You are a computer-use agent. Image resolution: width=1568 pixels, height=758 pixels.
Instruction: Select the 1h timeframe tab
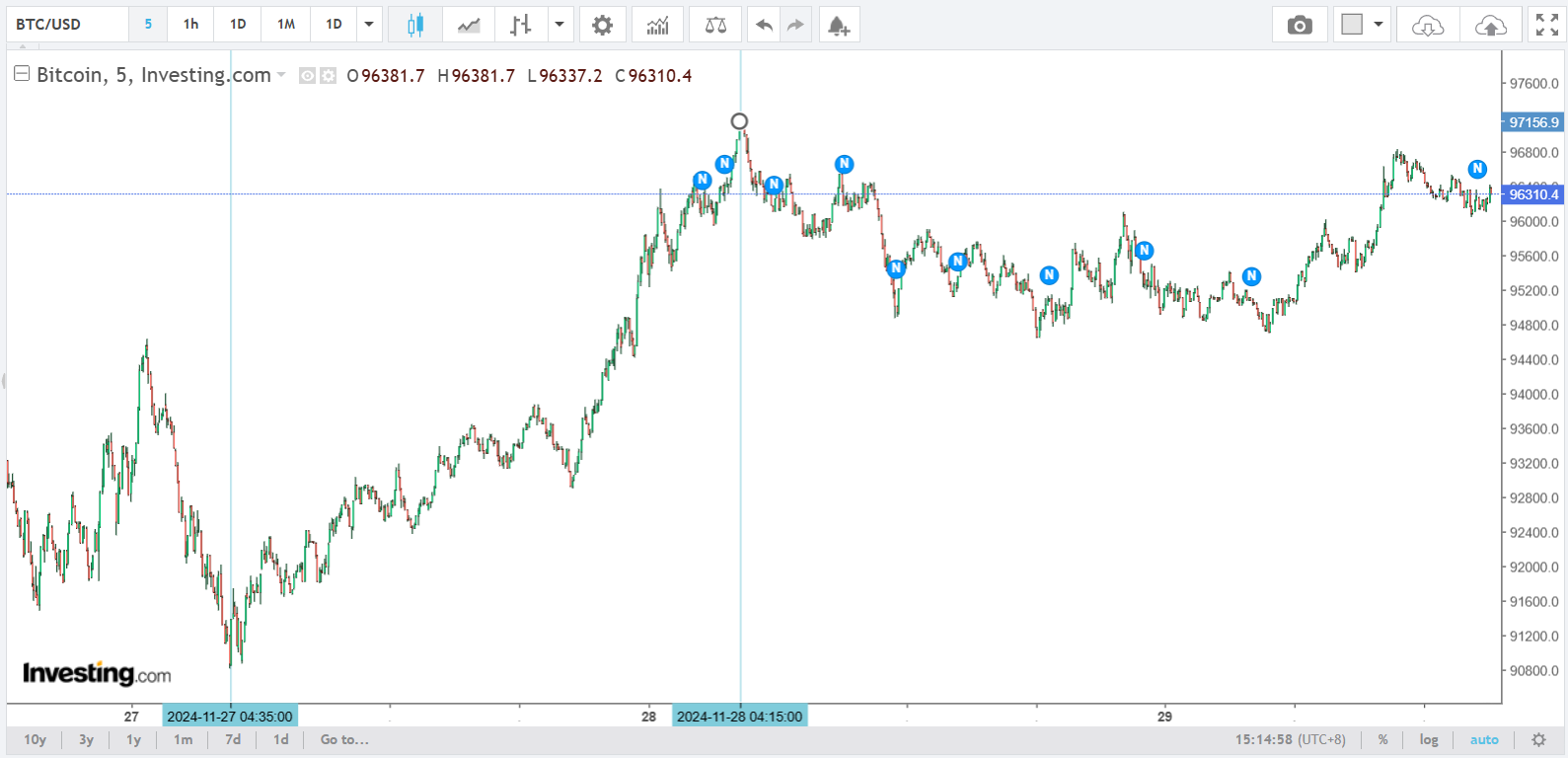(190, 24)
